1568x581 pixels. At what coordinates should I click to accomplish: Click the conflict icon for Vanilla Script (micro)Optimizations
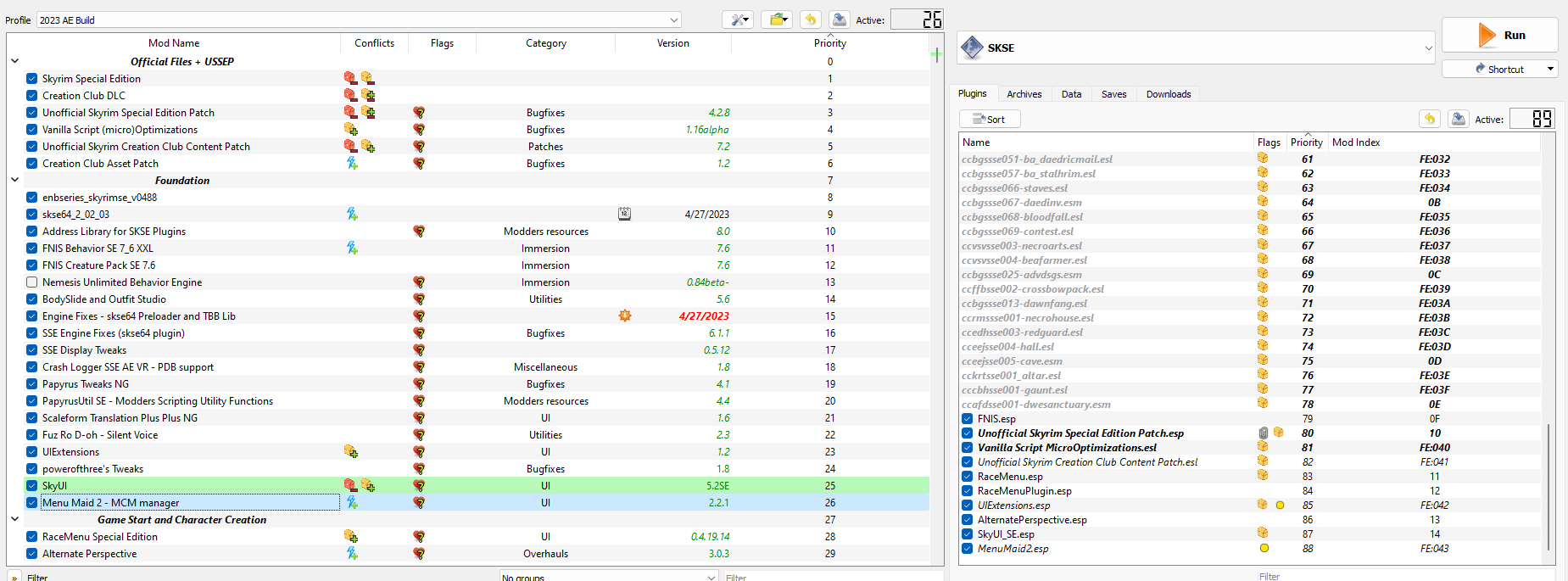pyautogui.click(x=350, y=129)
